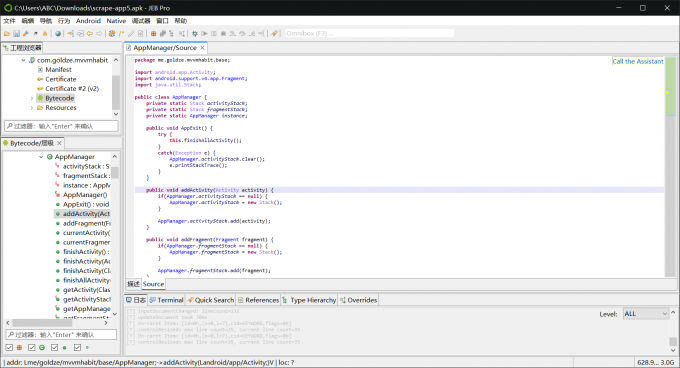Click the Omnibox (F3) search field
This screenshot has height=368, width=680.
(x=369, y=33)
